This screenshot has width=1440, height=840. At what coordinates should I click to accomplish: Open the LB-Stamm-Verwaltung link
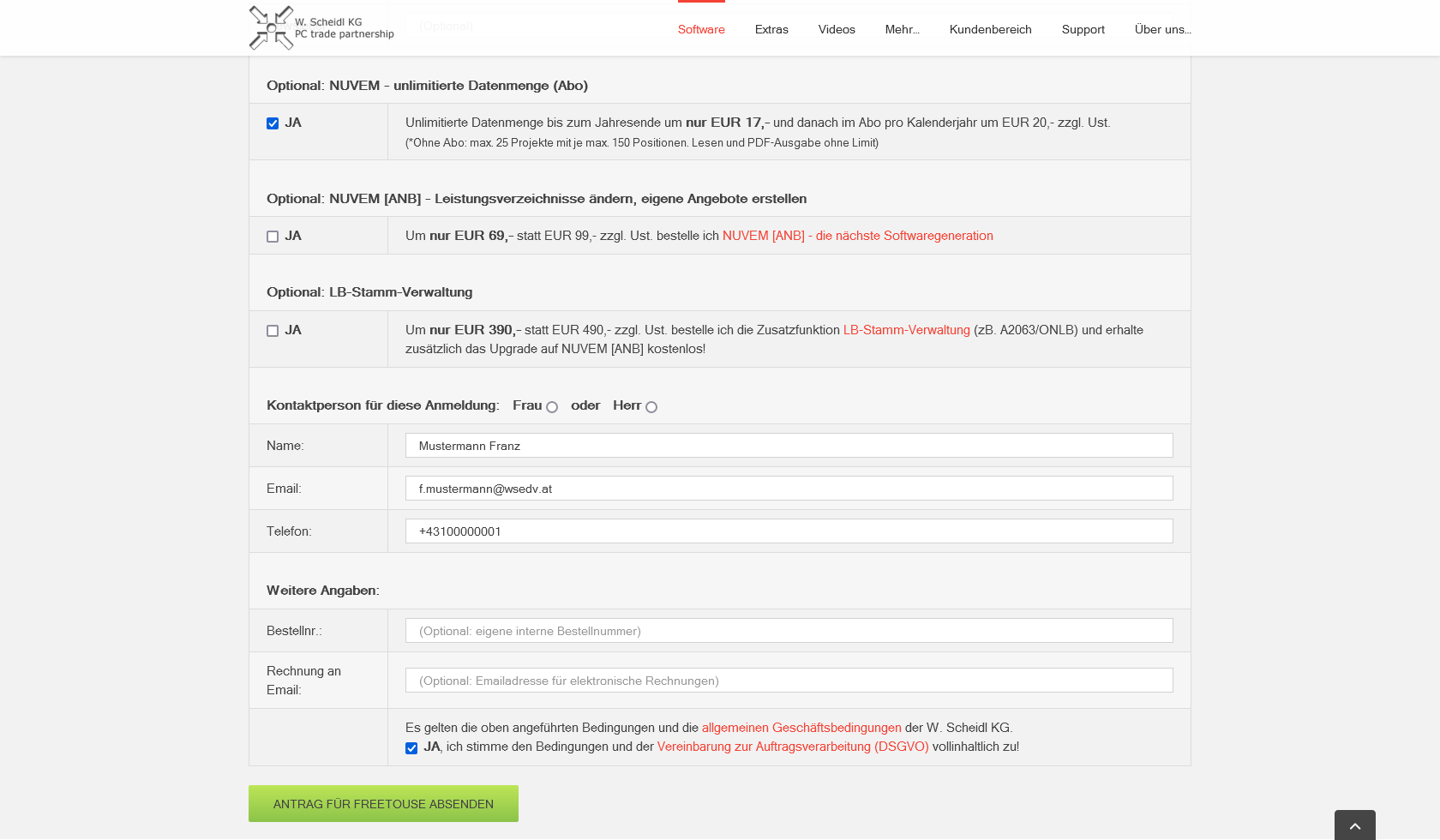[907, 330]
